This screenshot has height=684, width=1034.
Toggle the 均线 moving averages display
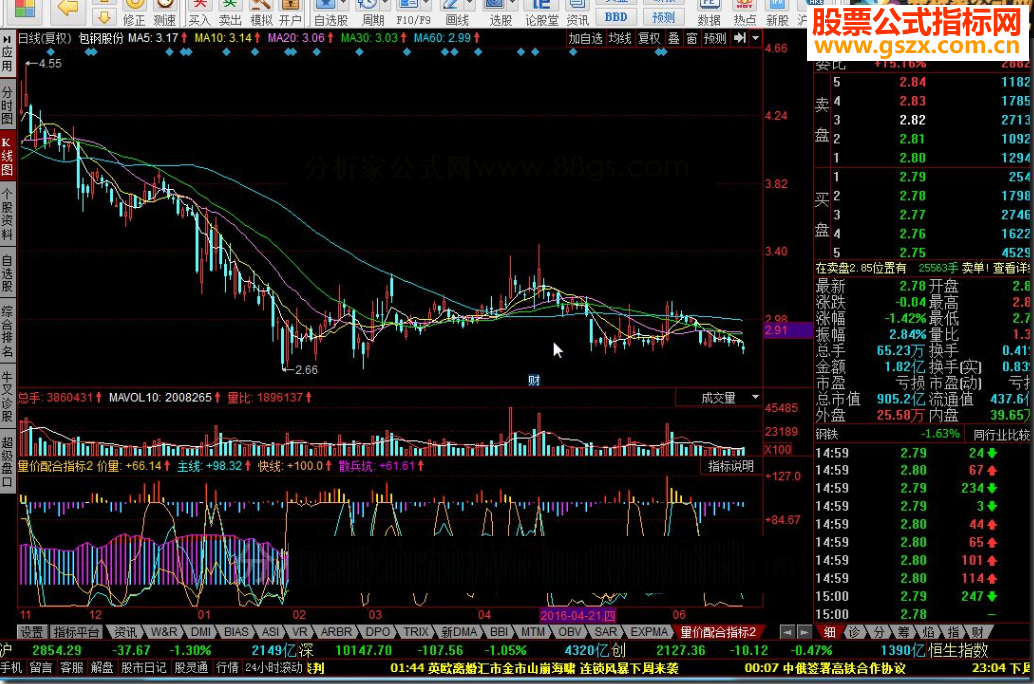tap(620, 38)
